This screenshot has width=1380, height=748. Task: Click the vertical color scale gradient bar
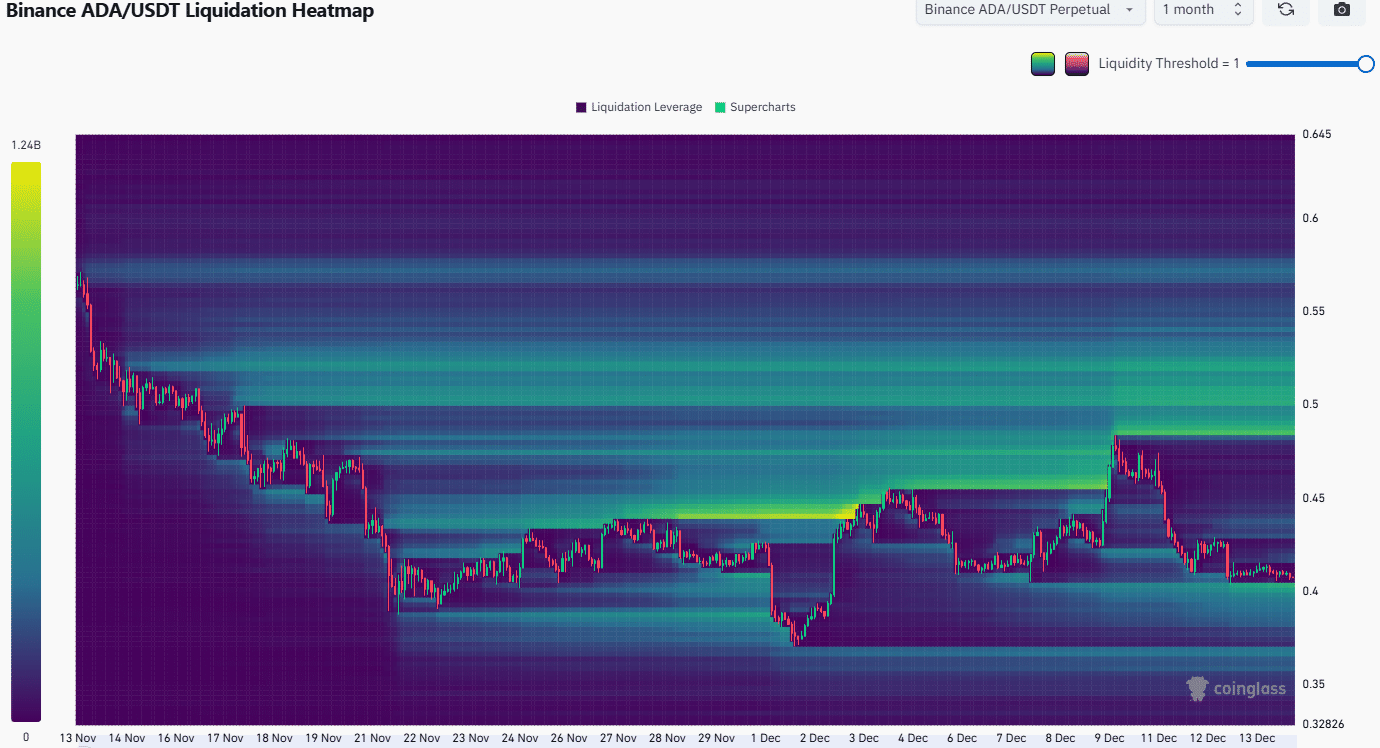[x=26, y=440]
